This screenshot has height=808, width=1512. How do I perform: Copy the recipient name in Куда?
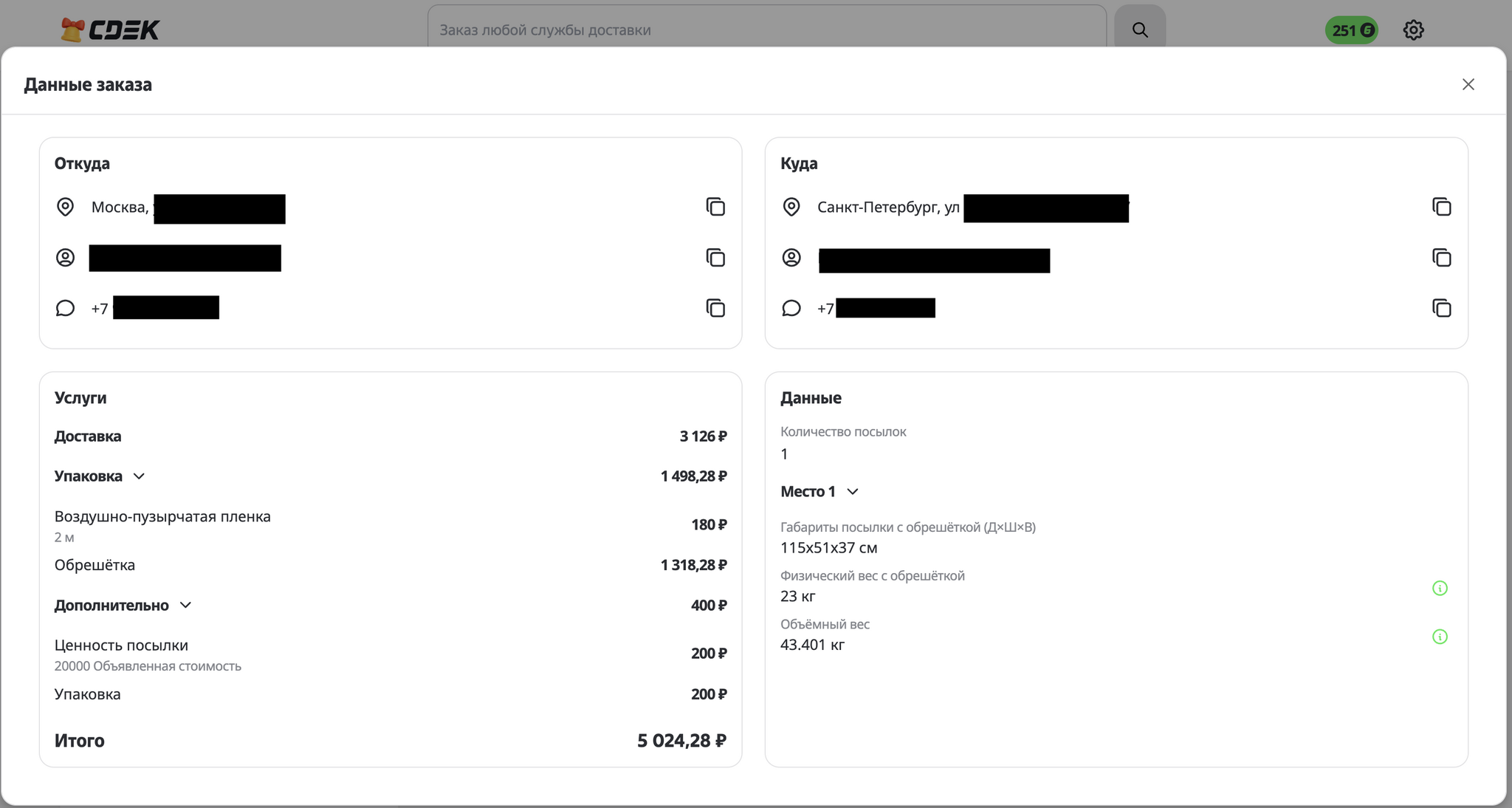point(1441,258)
